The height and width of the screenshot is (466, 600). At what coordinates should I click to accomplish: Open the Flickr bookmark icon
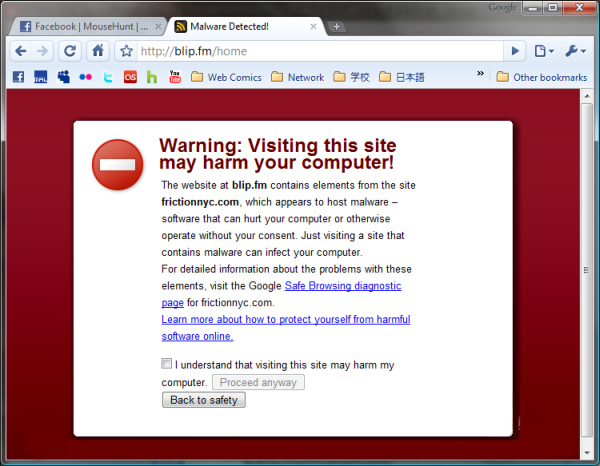pyautogui.click(x=85, y=77)
